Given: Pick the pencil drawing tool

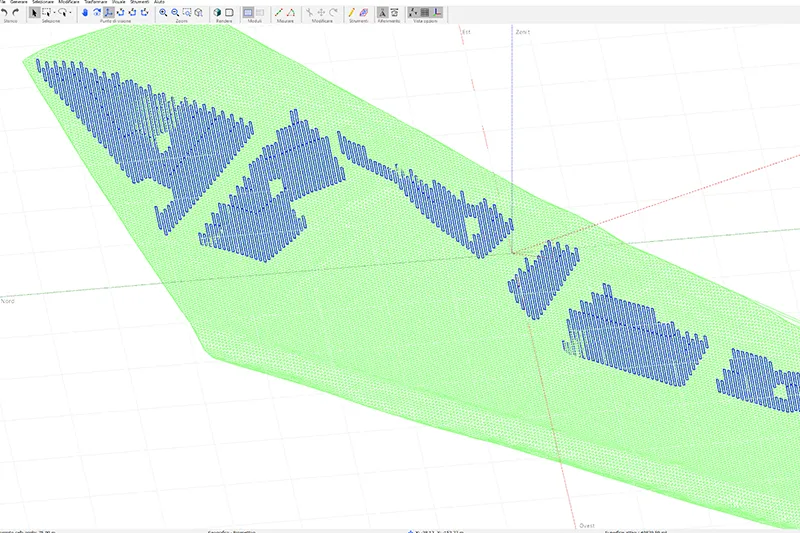Looking at the screenshot, I should pyautogui.click(x=351, y=12).
